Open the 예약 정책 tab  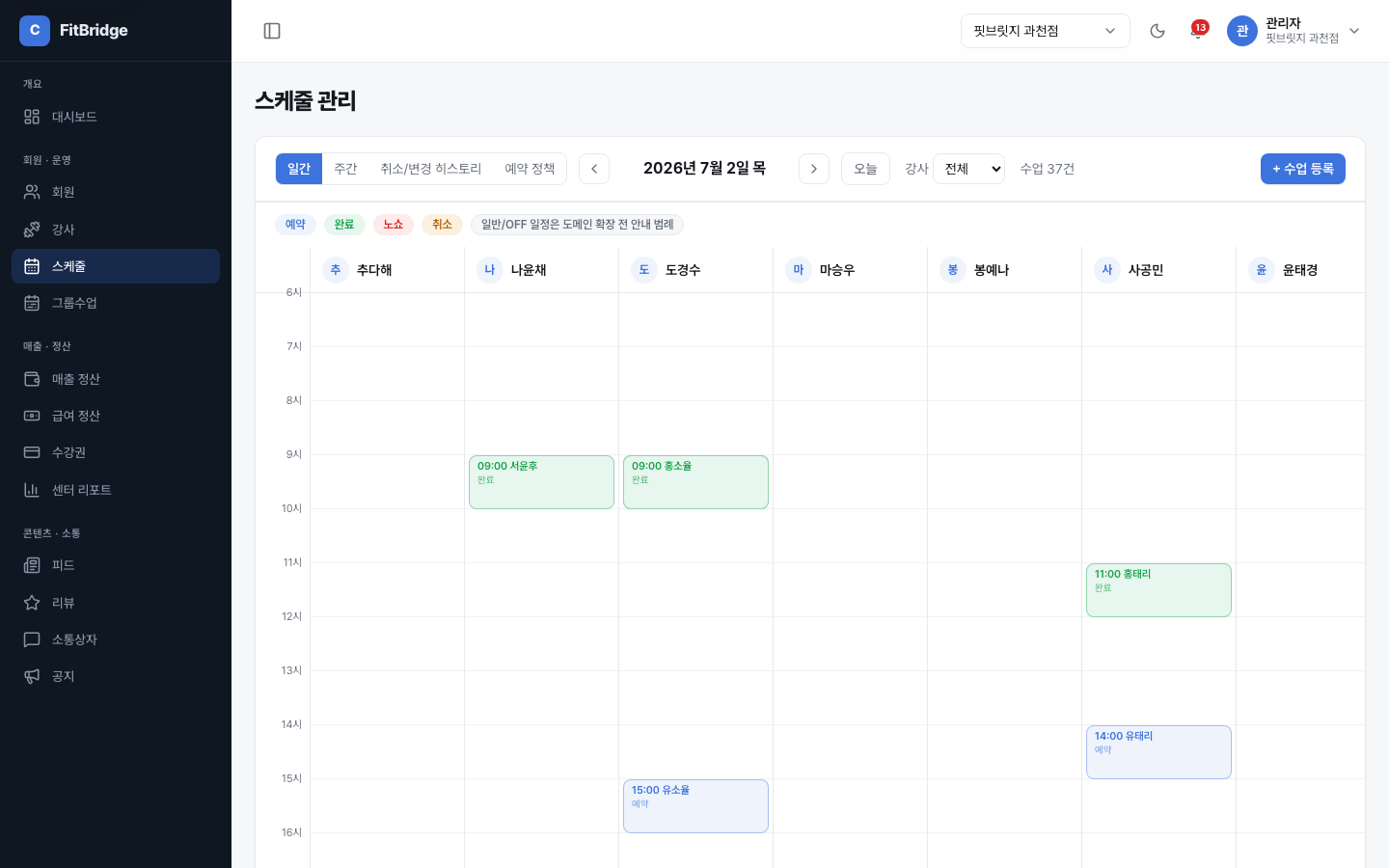530,169
